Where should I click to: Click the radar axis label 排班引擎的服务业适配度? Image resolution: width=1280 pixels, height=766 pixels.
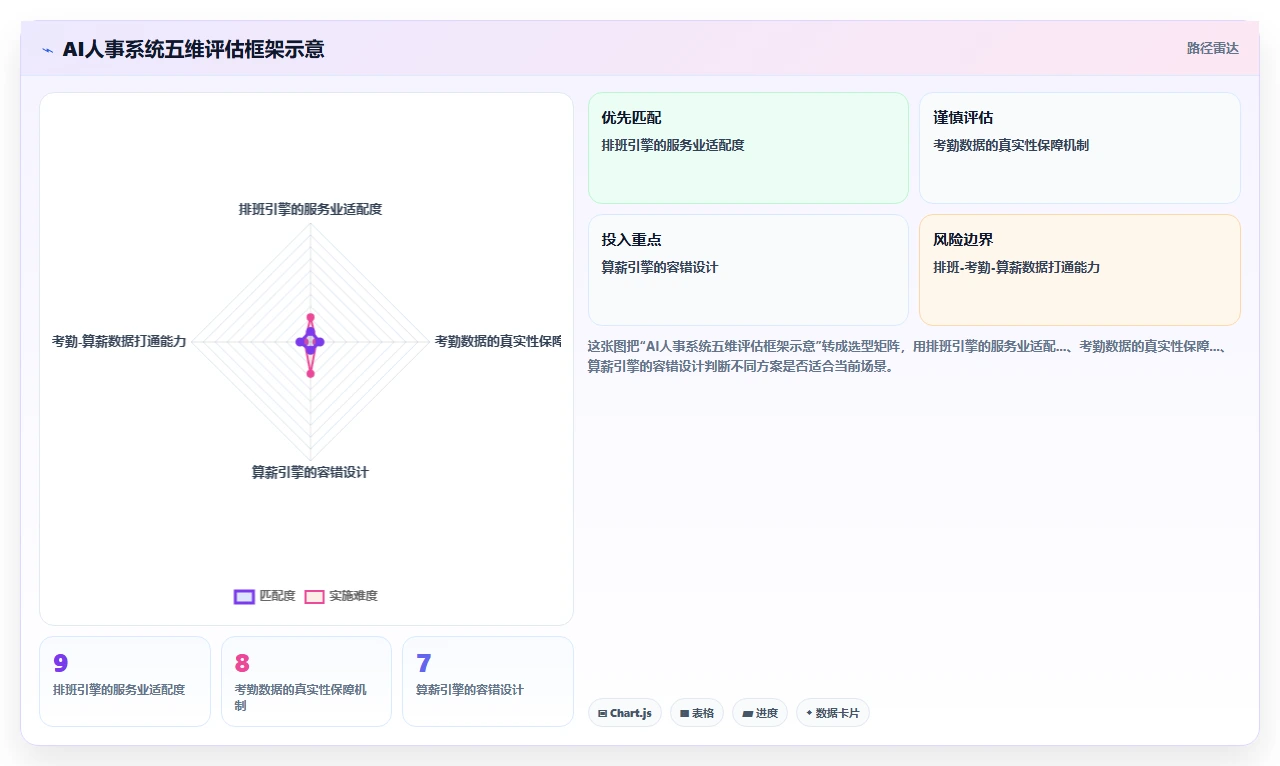pos(310,209)
